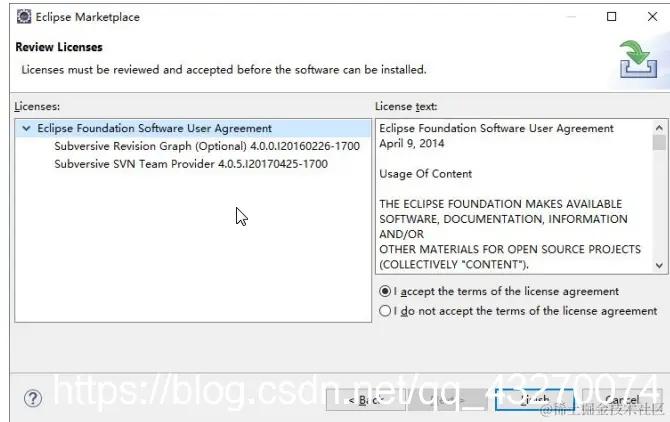This screenshot has height=422, width=670.
Task: Close the Eclipse Marketplace dialog window
Action: pos(652,17)
